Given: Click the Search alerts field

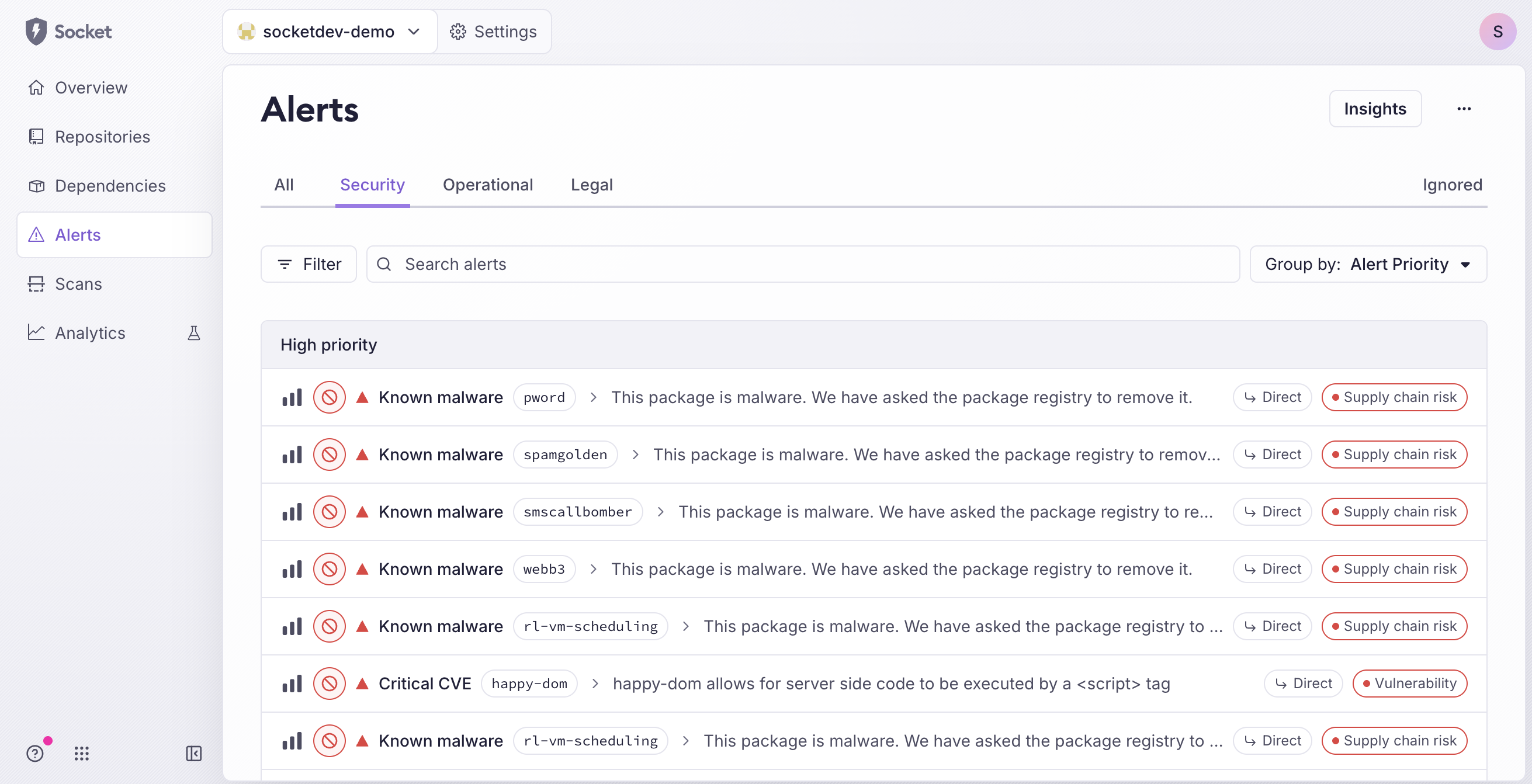Looking at the screenshot, I should [x=803, y=264].
